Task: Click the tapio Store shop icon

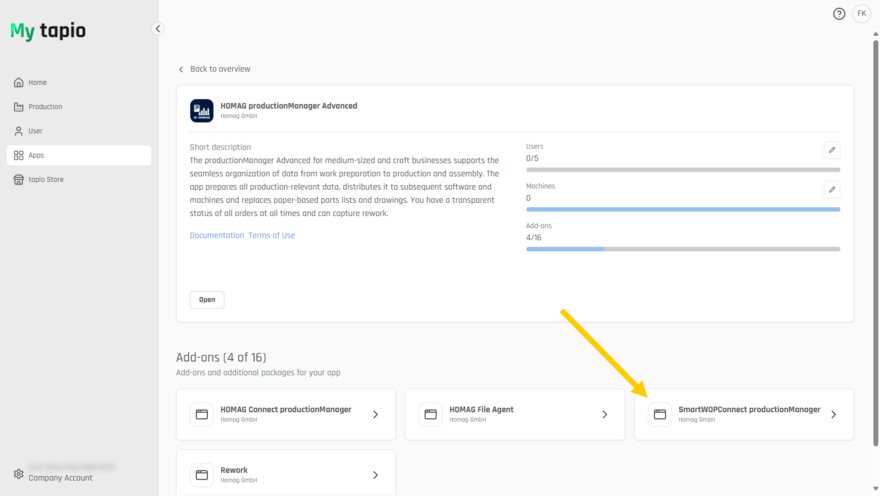Action: click(x=19, y=180)
